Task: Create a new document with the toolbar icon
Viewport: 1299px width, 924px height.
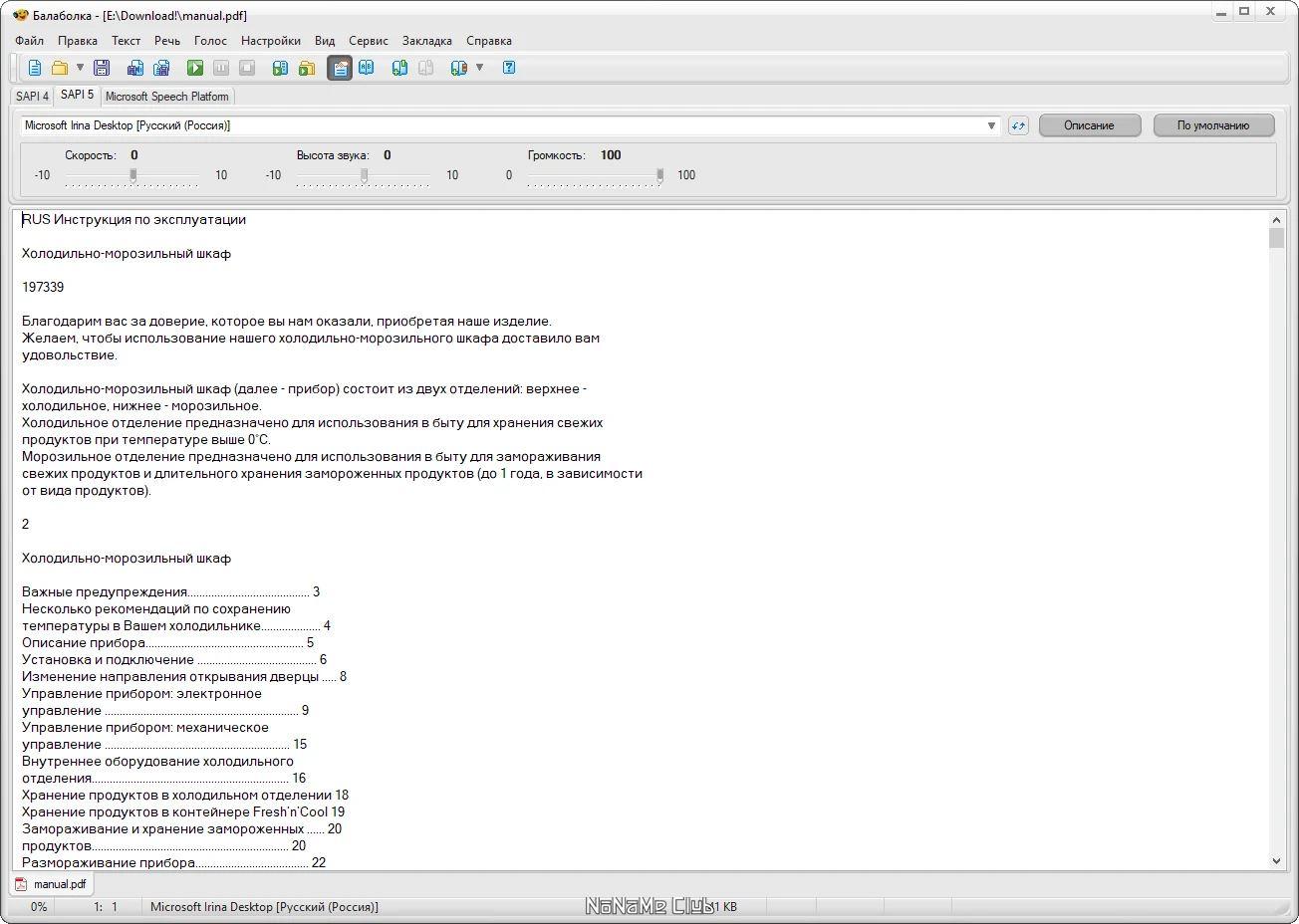Action: [35, 68]
